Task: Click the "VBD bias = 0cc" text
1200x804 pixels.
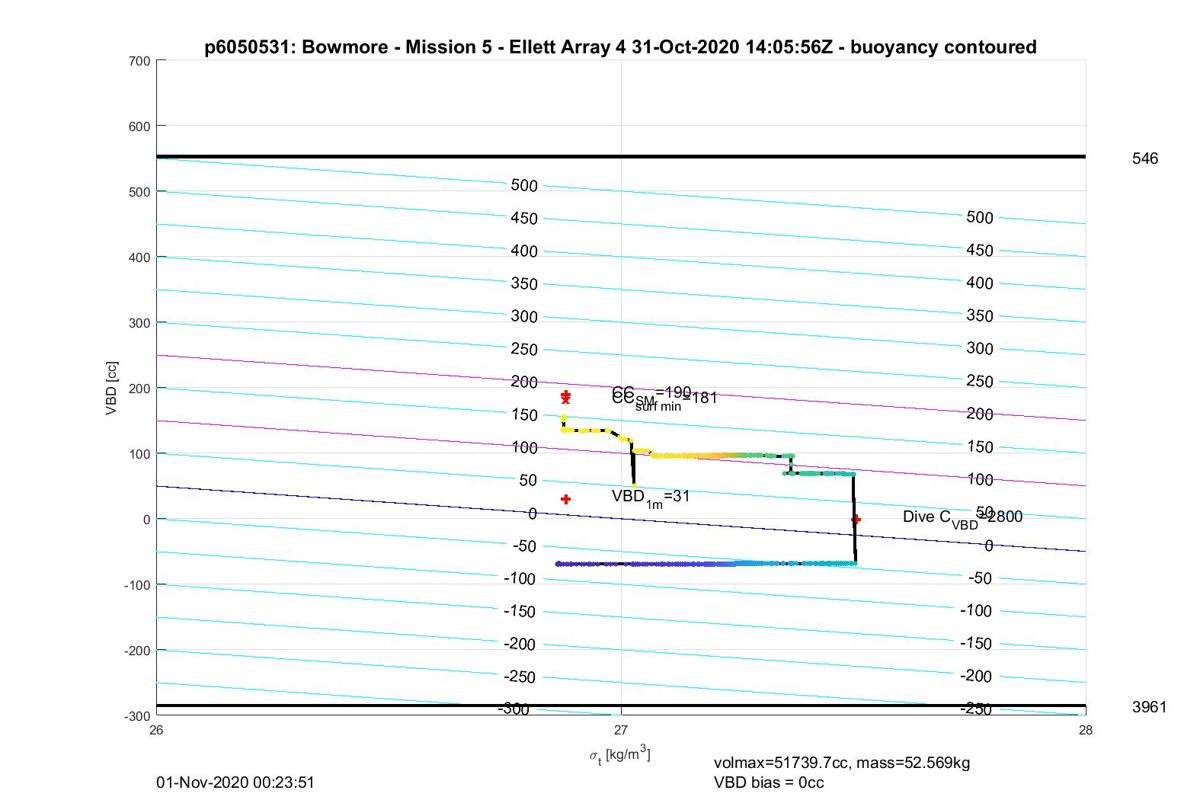Action: coord(769,782)
